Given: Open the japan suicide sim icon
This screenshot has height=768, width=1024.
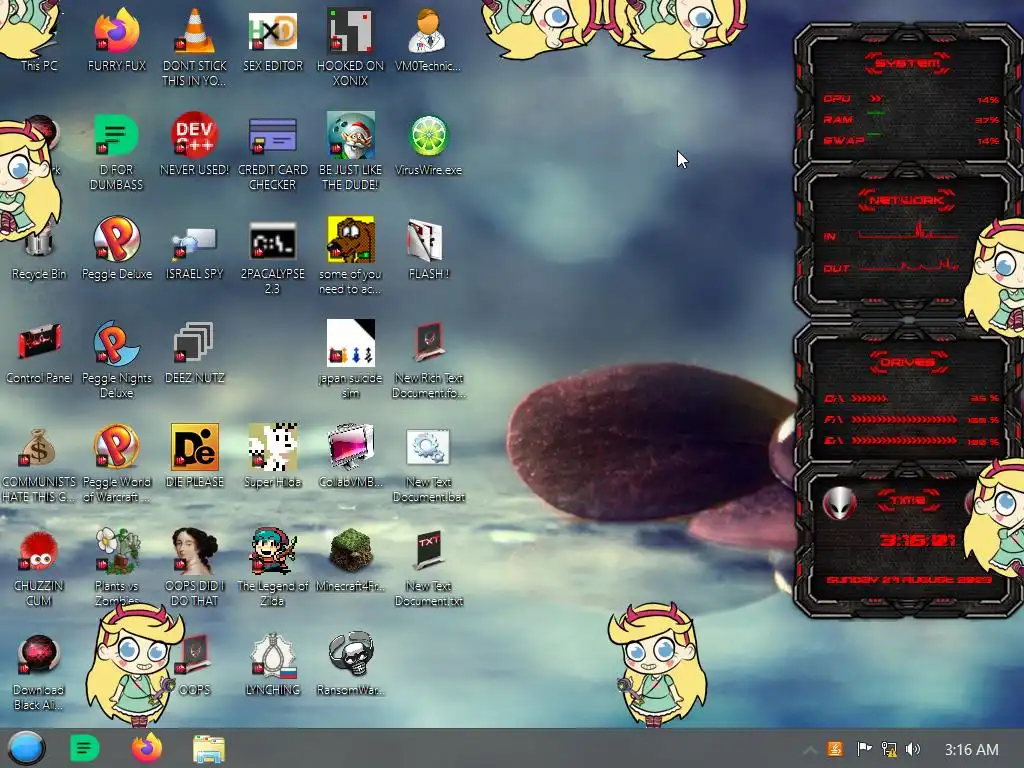Looking at the screenshot, I should pos(351,343).
